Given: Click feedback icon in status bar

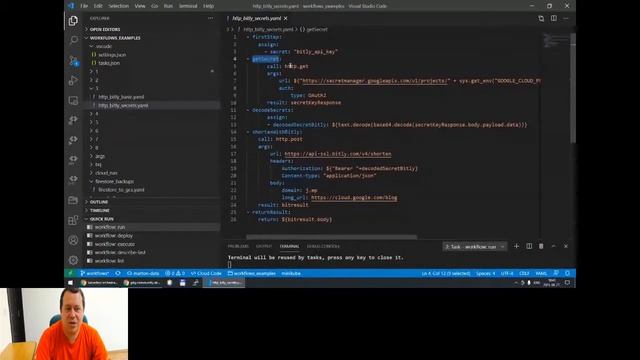Looking at the screenshot, I should click(x=556, y=273).
